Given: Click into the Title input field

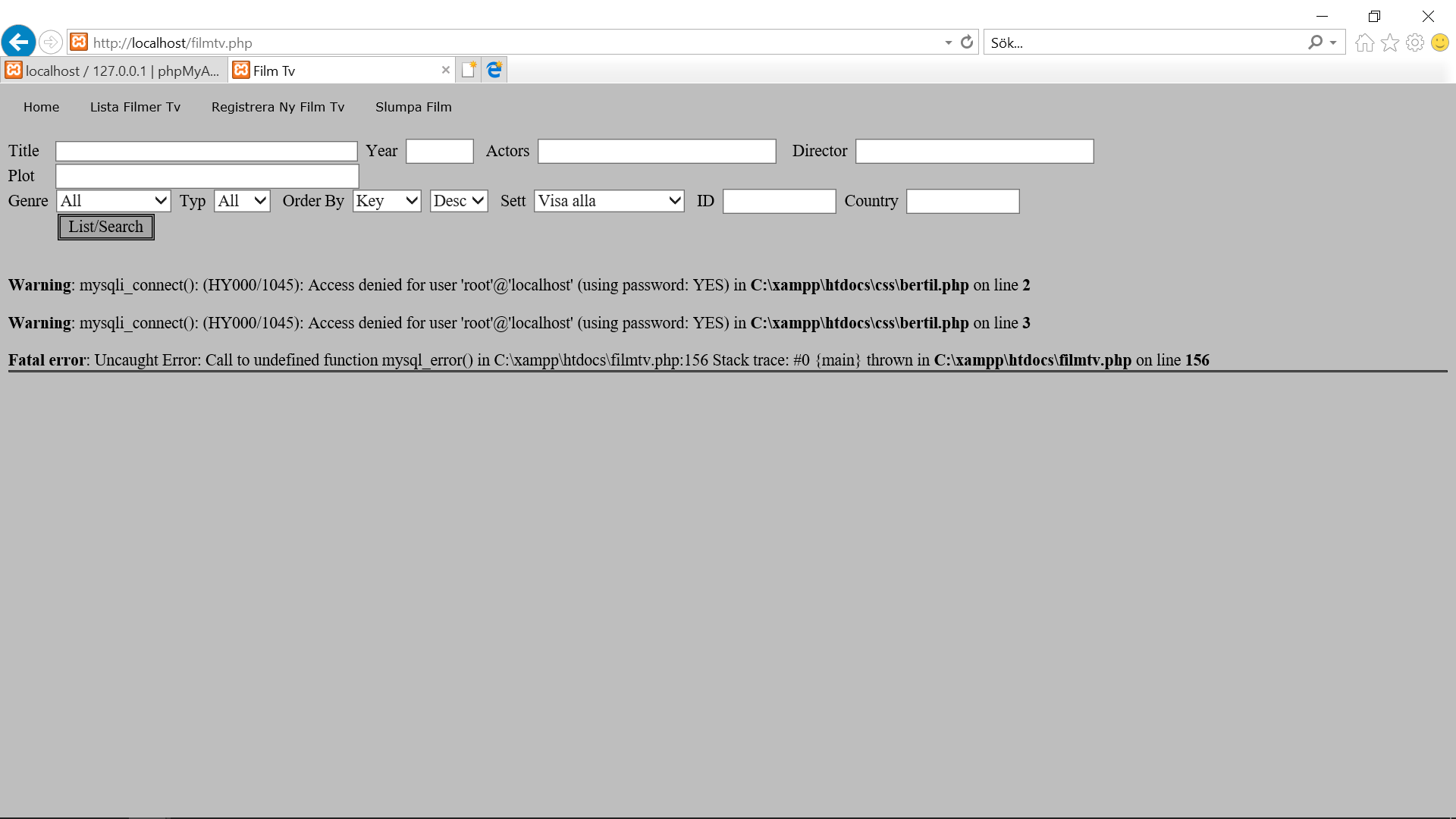Looking at the screenshot, I should click(x=206, y=151).
